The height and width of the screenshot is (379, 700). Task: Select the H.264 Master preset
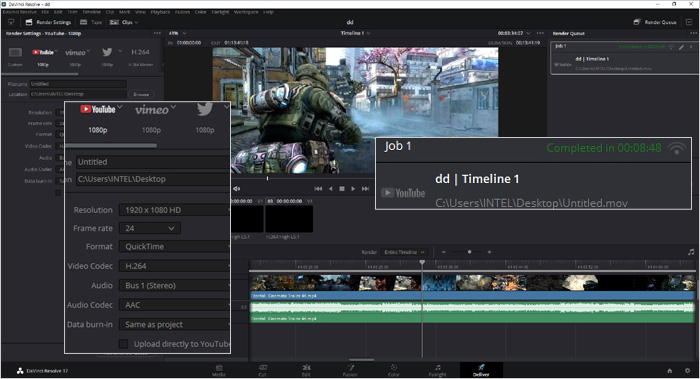click(140, 57)
